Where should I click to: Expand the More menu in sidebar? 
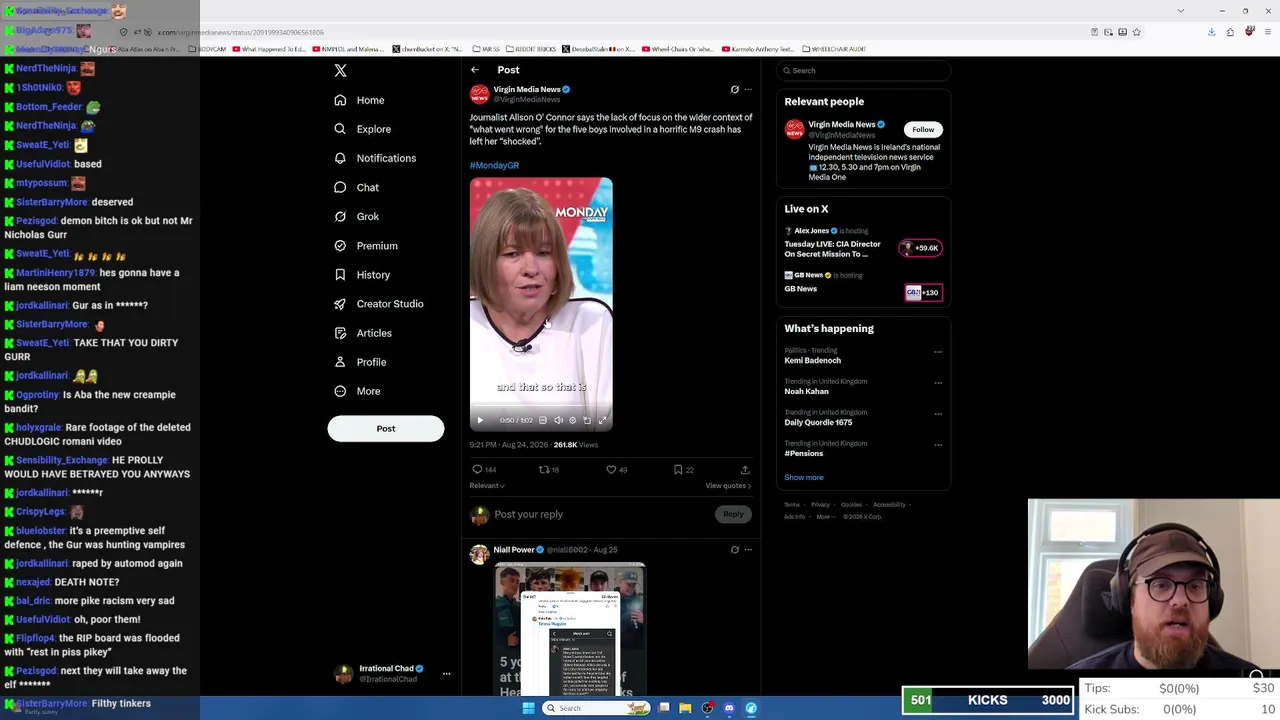tap(357, 391)
